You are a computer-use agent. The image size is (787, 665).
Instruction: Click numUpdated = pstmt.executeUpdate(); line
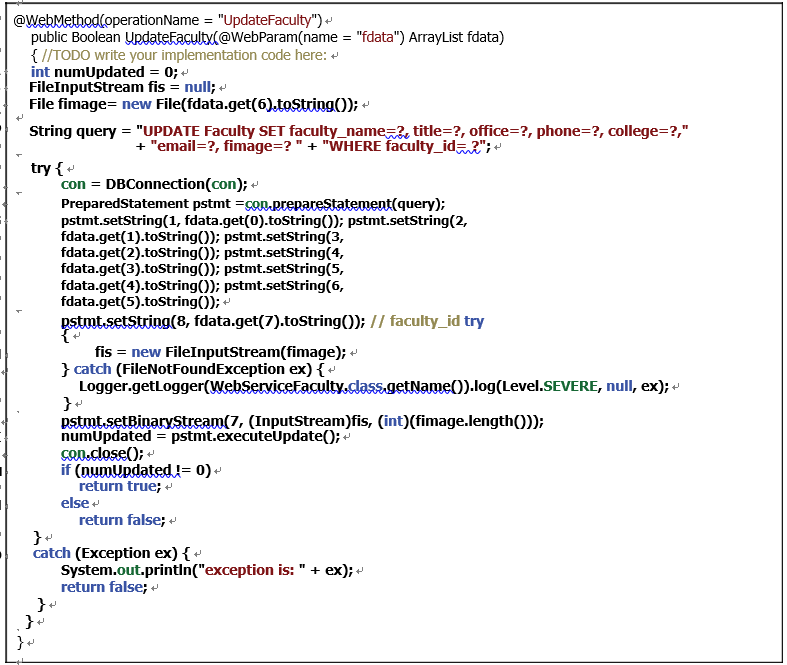201,436
